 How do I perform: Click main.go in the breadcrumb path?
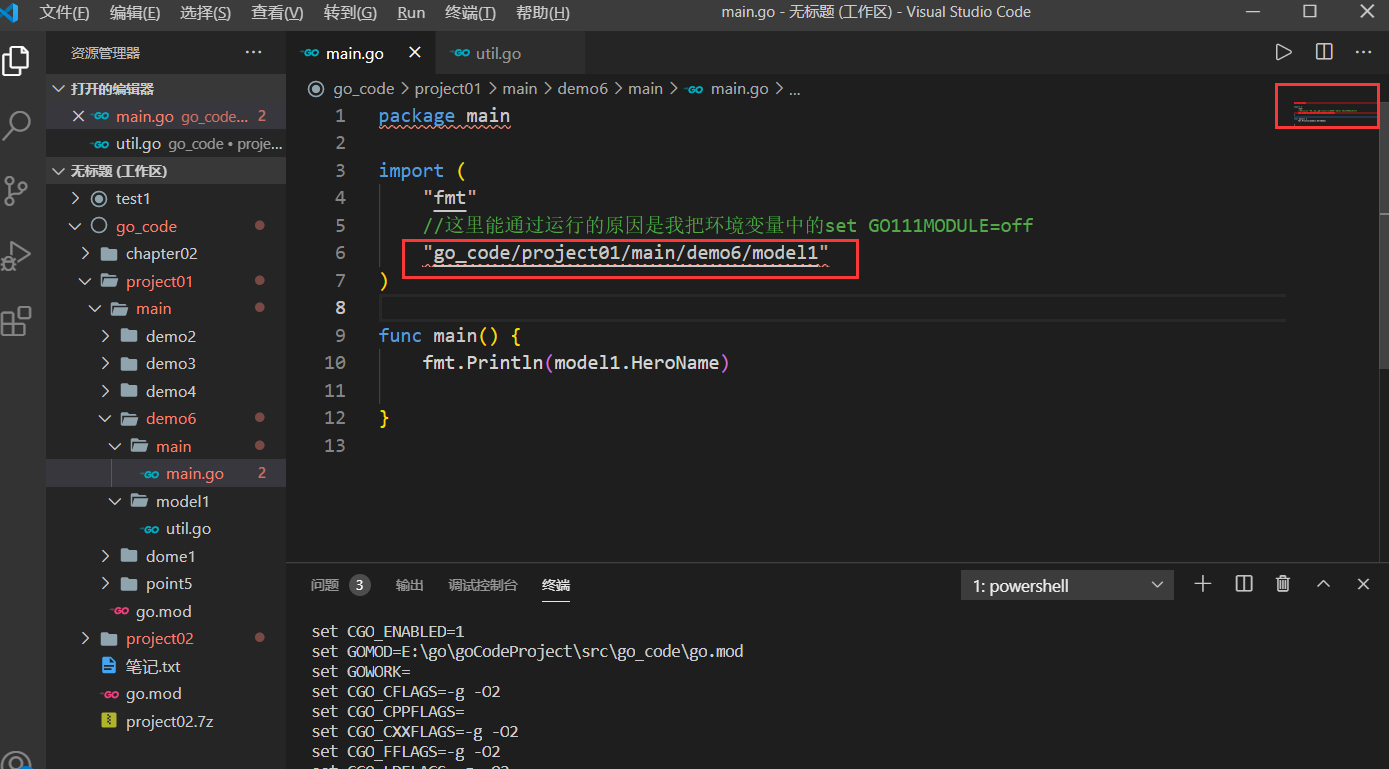point(739,89)
